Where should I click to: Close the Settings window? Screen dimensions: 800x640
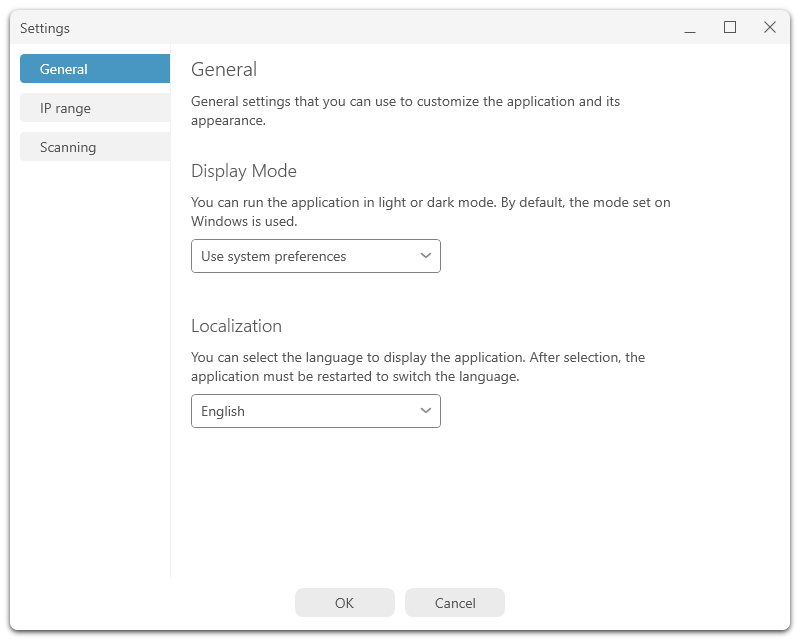(x=770, y=28)
